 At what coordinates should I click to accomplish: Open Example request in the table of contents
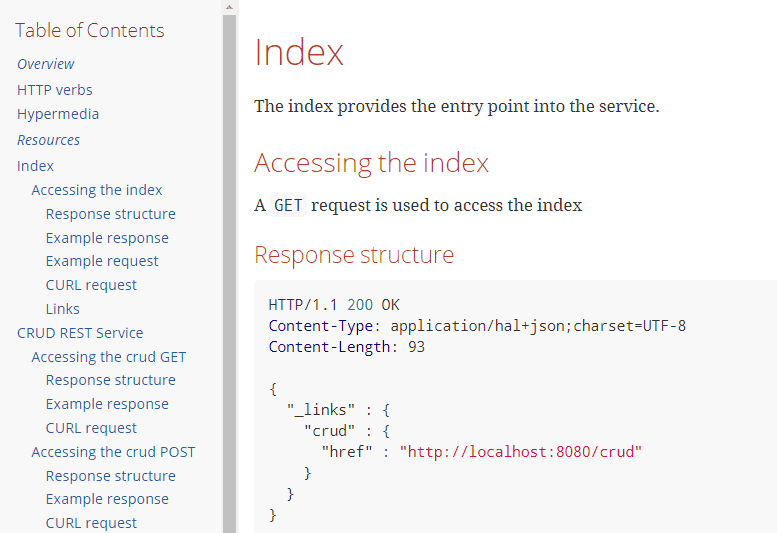pos(102,261)
